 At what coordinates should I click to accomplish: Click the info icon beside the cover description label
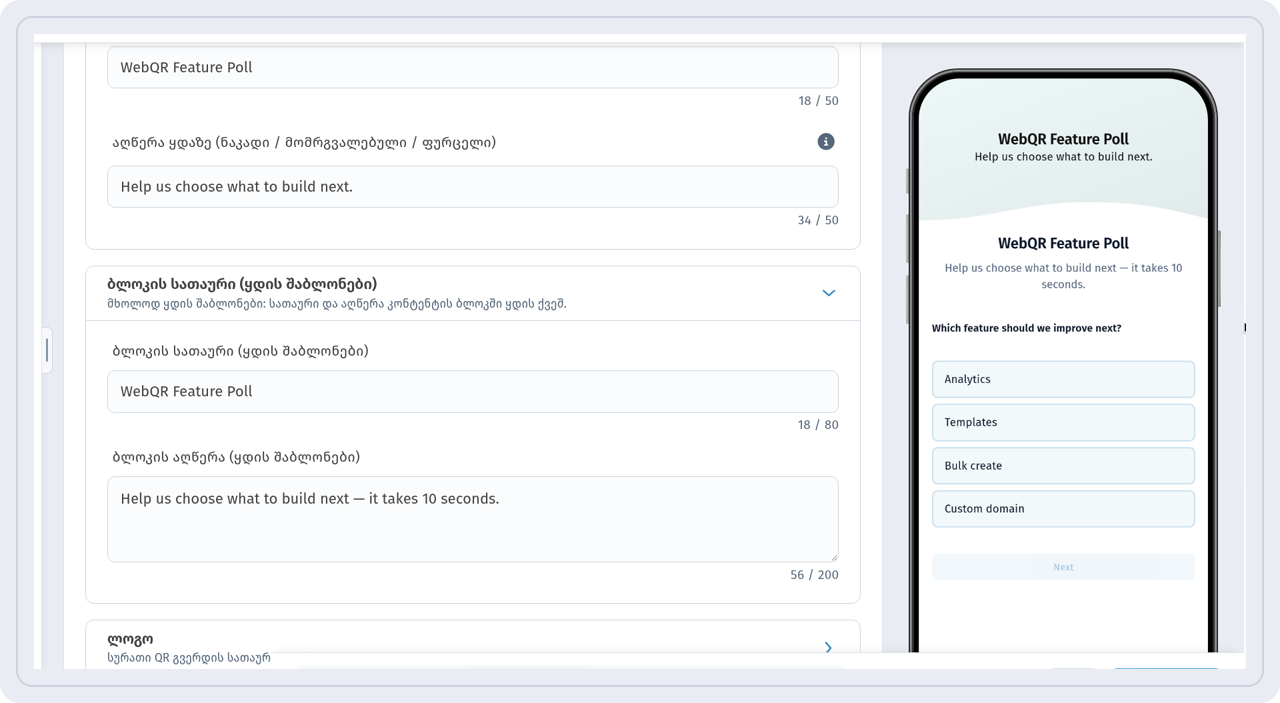826,142
